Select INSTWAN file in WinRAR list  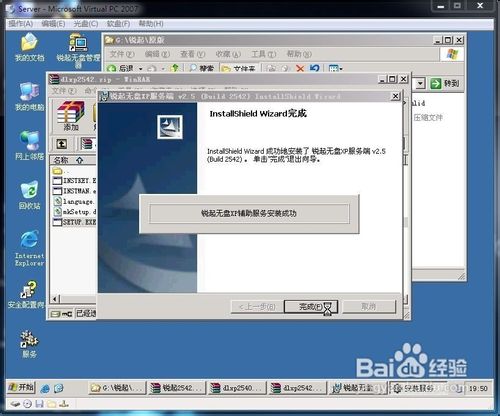click(x=74, y=191)
